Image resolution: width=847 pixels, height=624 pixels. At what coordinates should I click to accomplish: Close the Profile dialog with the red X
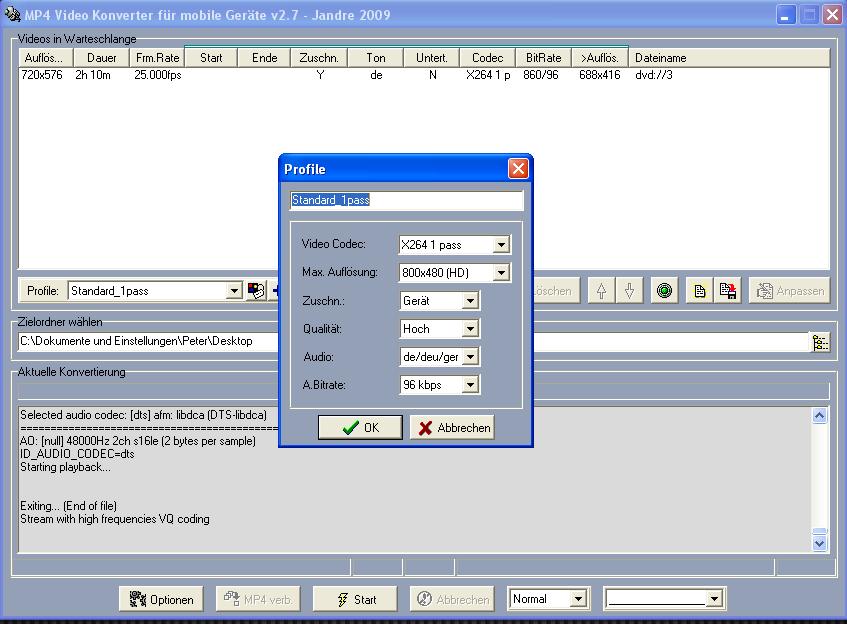pyautogui.click(x=518, y=169)
